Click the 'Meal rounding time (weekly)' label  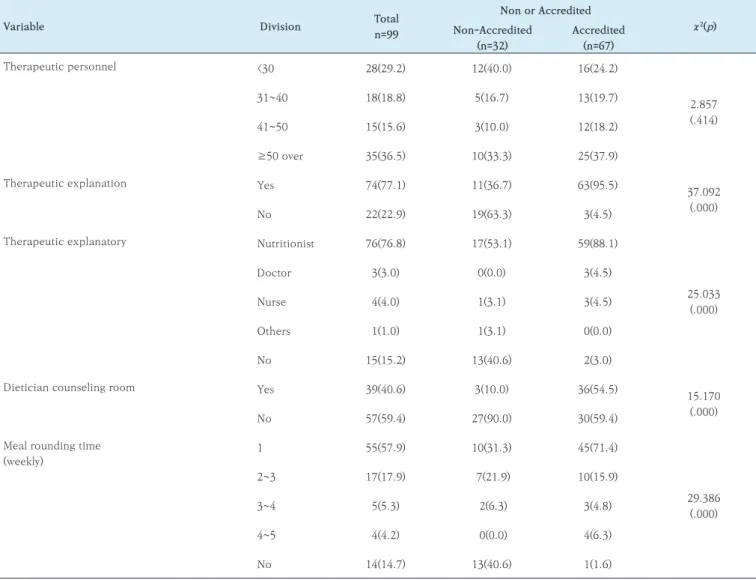pos(52,453)
